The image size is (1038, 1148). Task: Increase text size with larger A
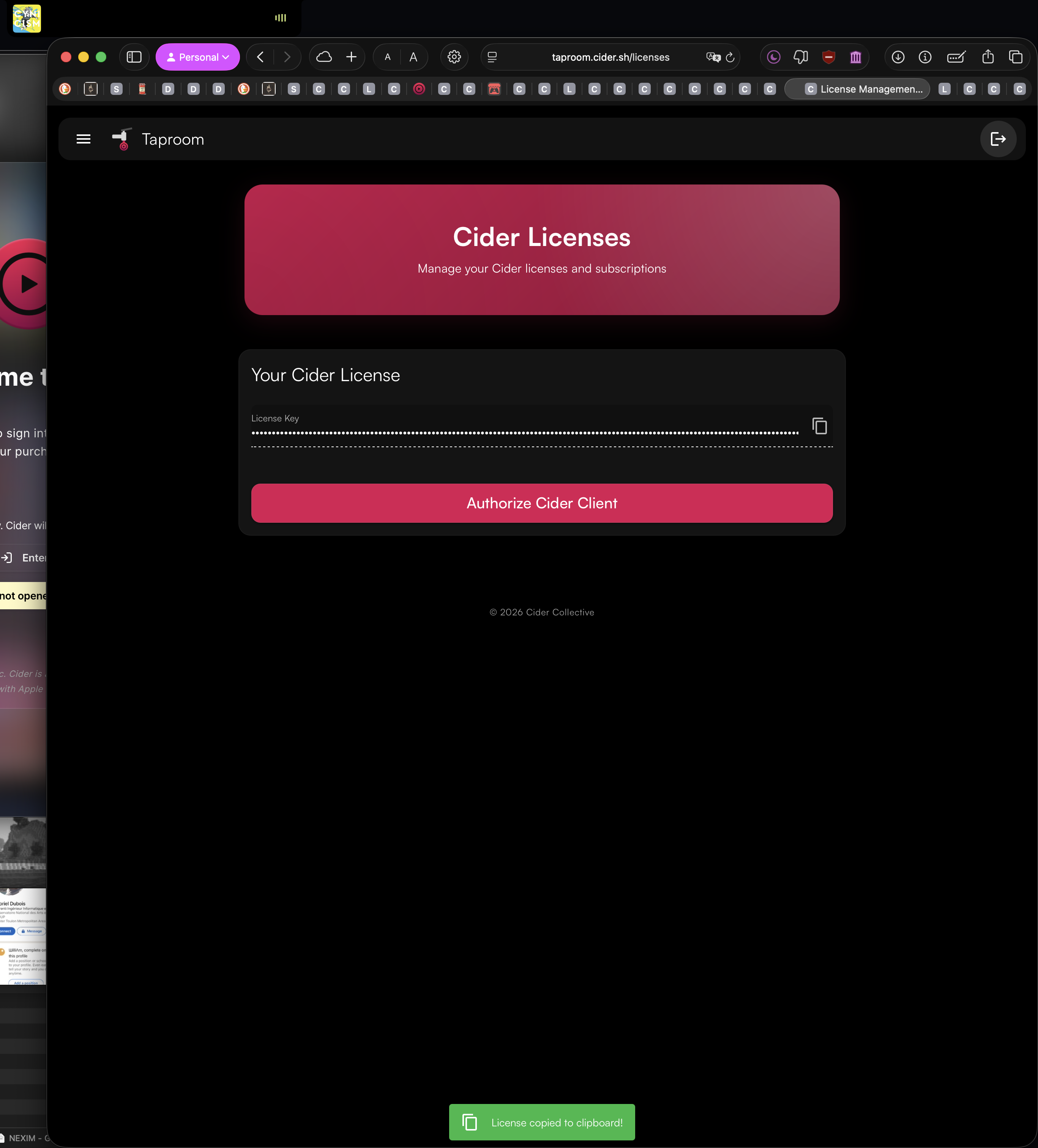coord(413,57)
